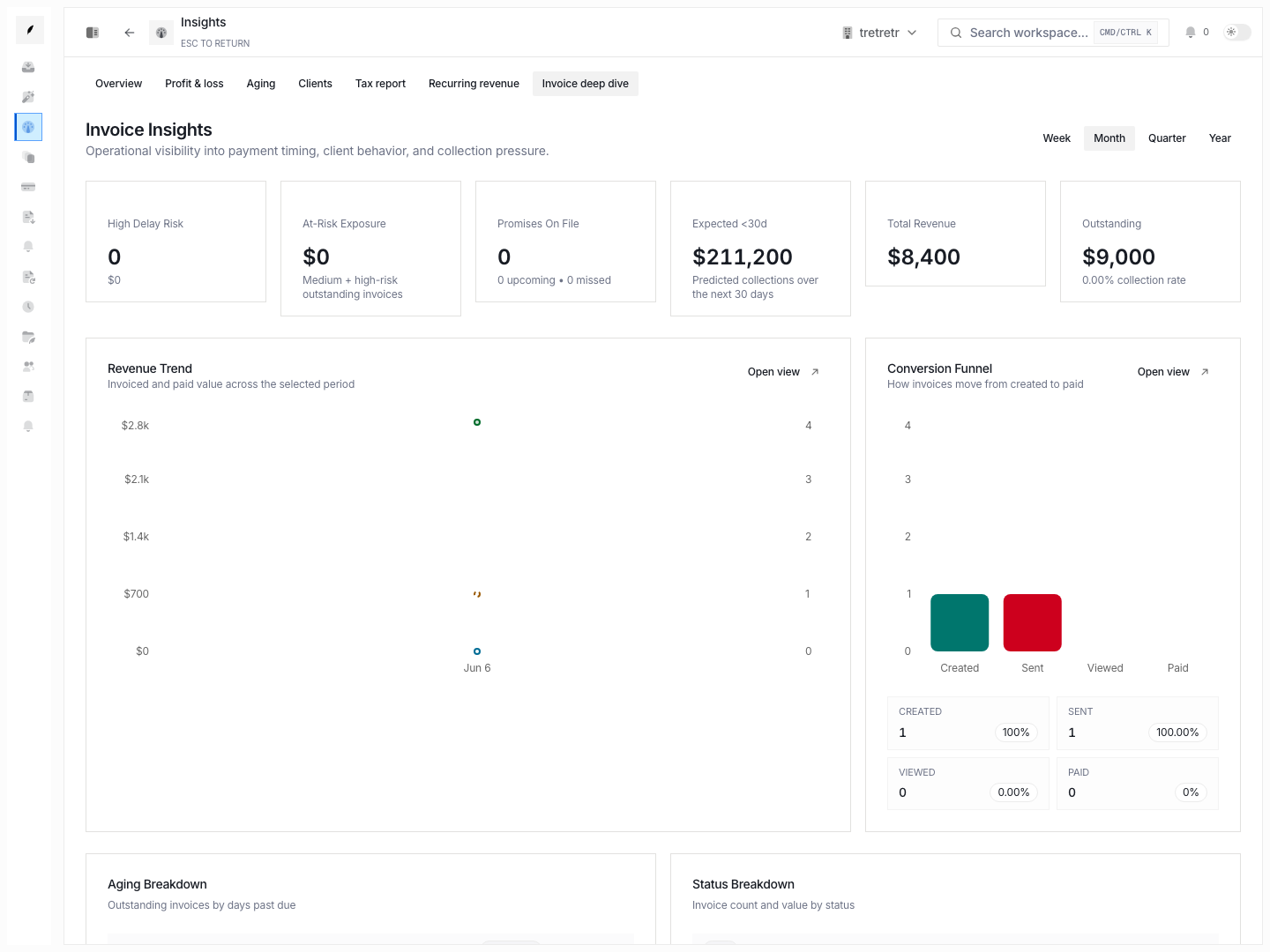1270x952 pixels.
Task: Click the Promises On File card
Action: coord(565,242)
